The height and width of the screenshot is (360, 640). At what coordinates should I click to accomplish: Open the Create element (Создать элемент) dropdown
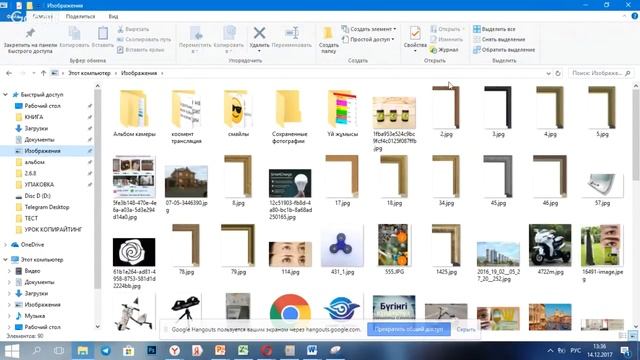(x=369, y=29)
